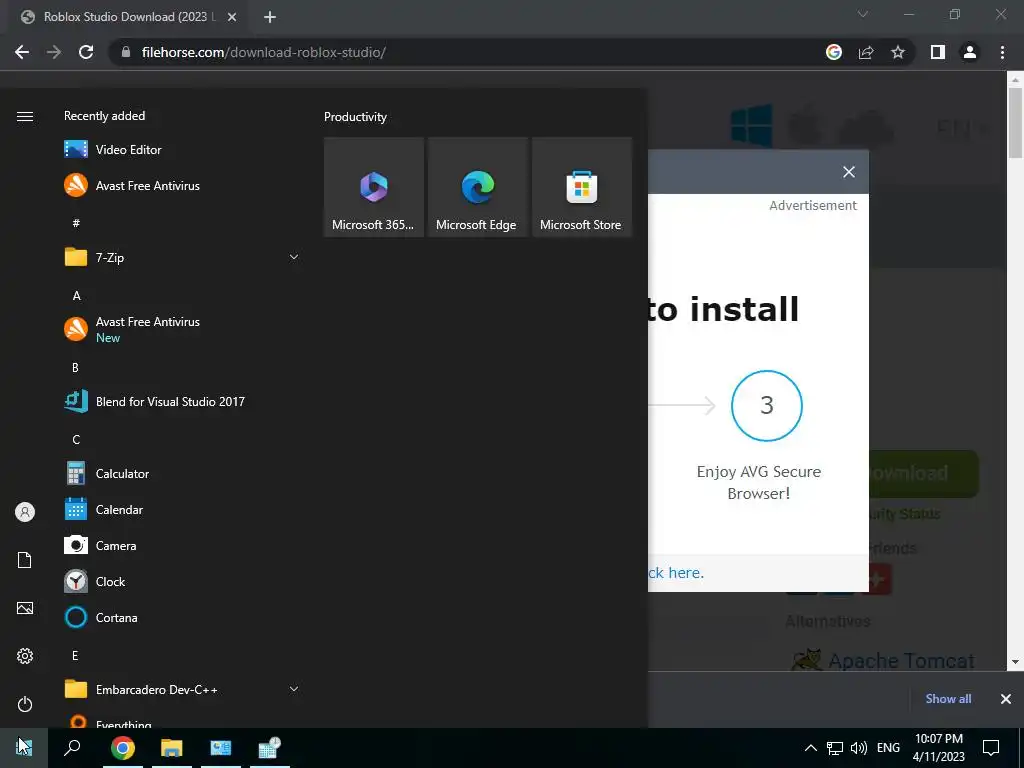1024x768 pixels.
Task: Show hidden tray icons chevron
Action: [x=810, y=748]
